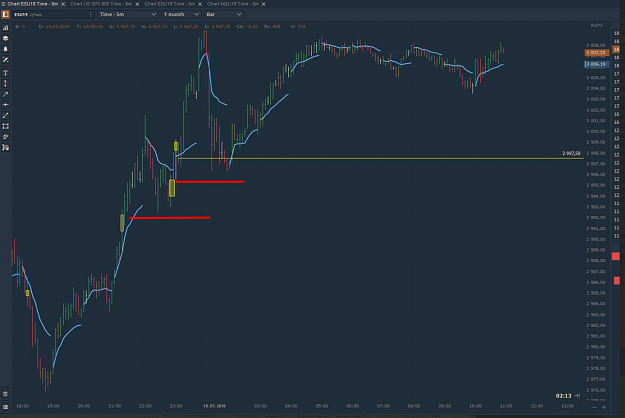Select the horizontal line drawing tool
625x418 pixels.
pyautogui.click(x=6, y=105)
